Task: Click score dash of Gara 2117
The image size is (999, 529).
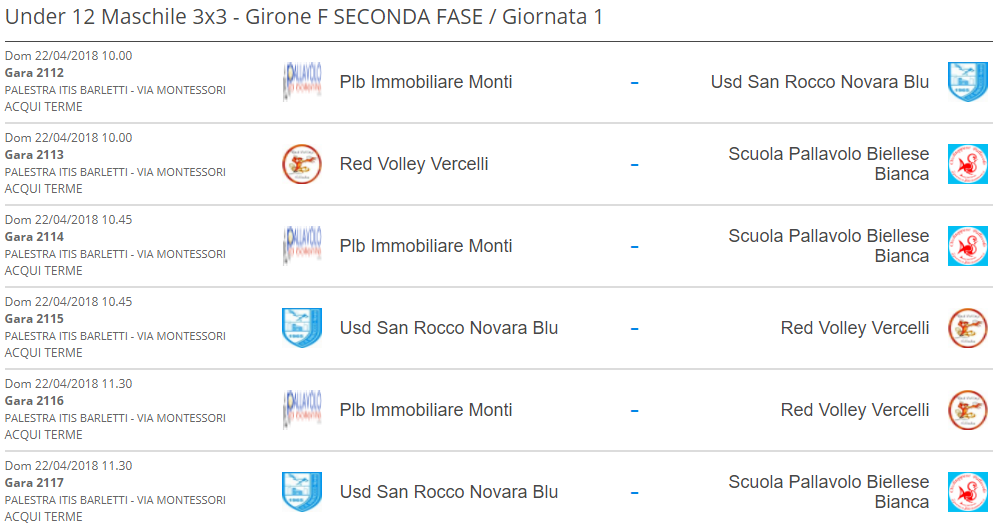Action: (x=635, y=493)
